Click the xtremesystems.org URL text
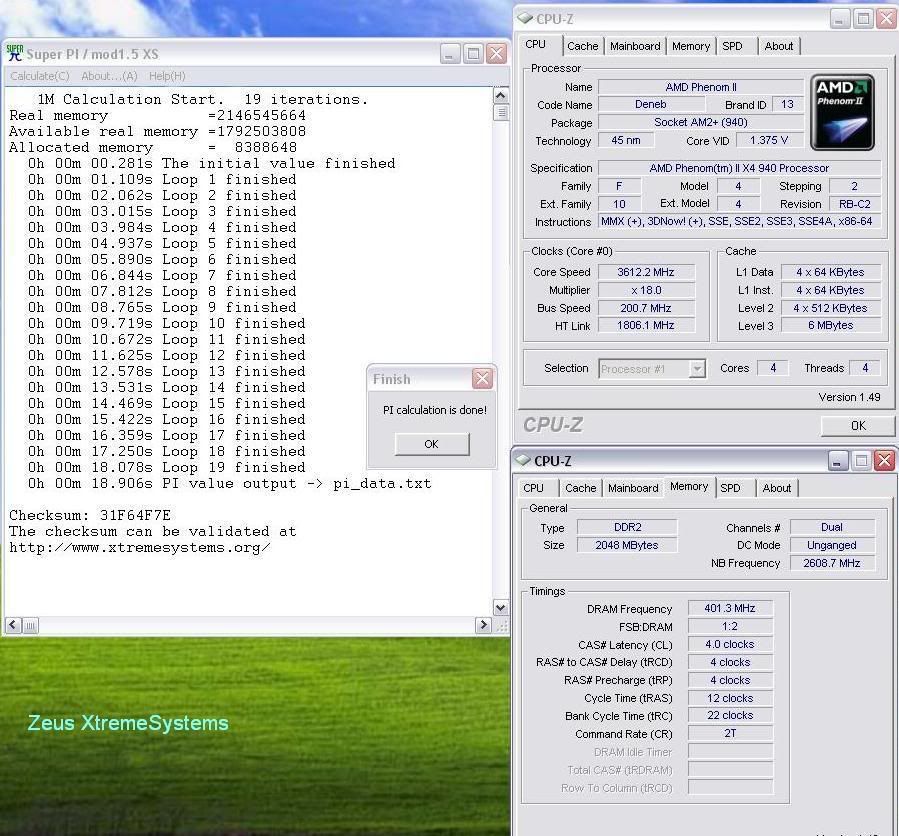 click(140, 548)
